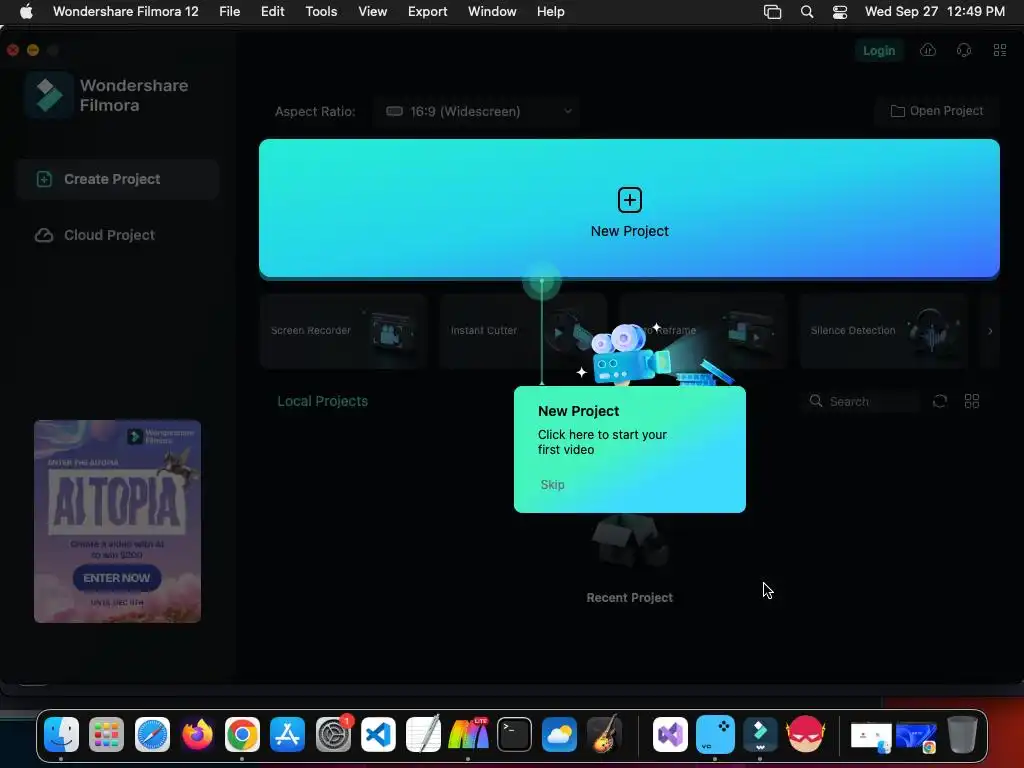The image size is (1024, 768).
Task: Click the Local Projects heading
Action: [323, 401]
